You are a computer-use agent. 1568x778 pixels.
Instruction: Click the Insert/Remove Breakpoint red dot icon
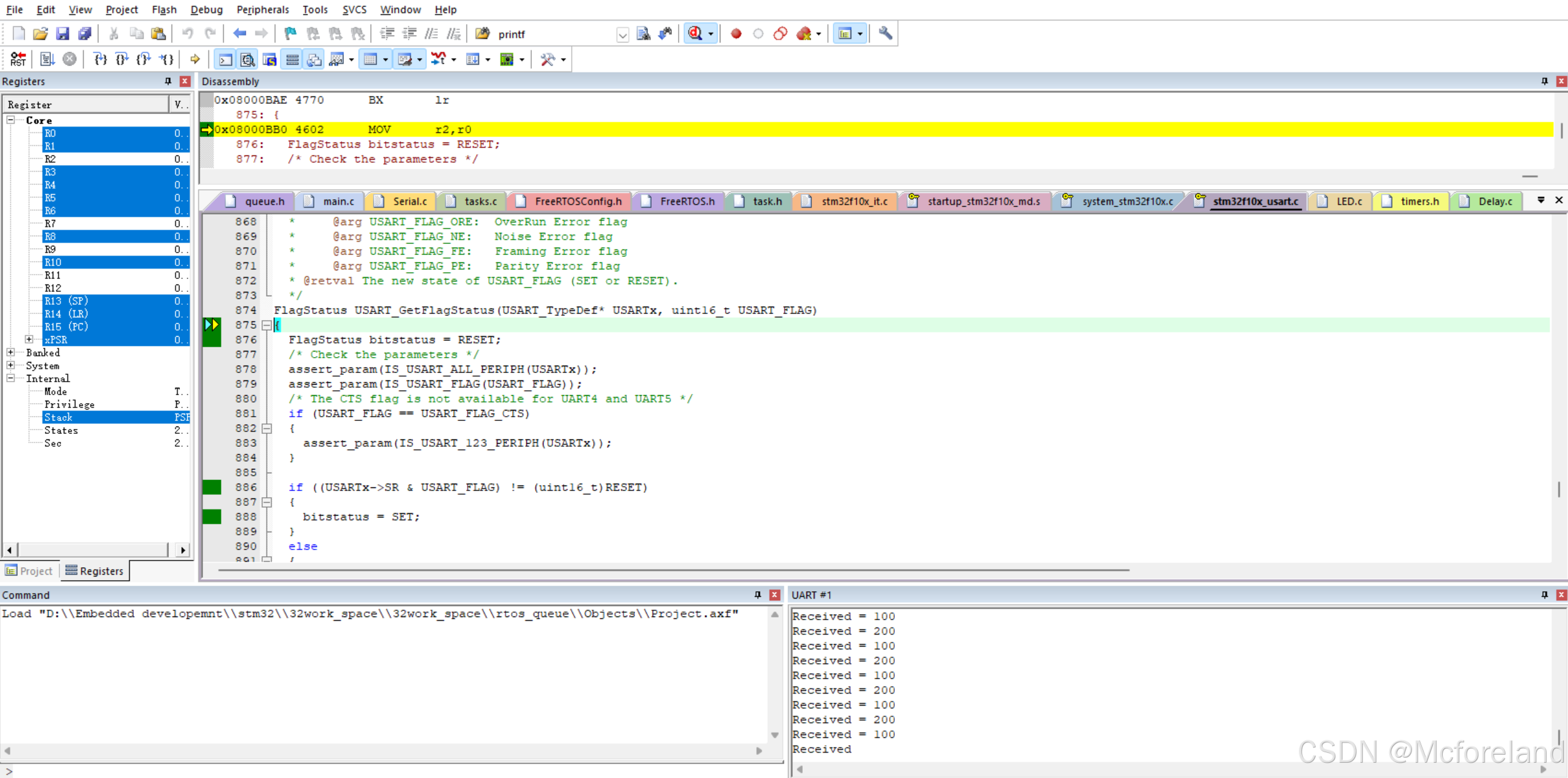click(736, 33)
